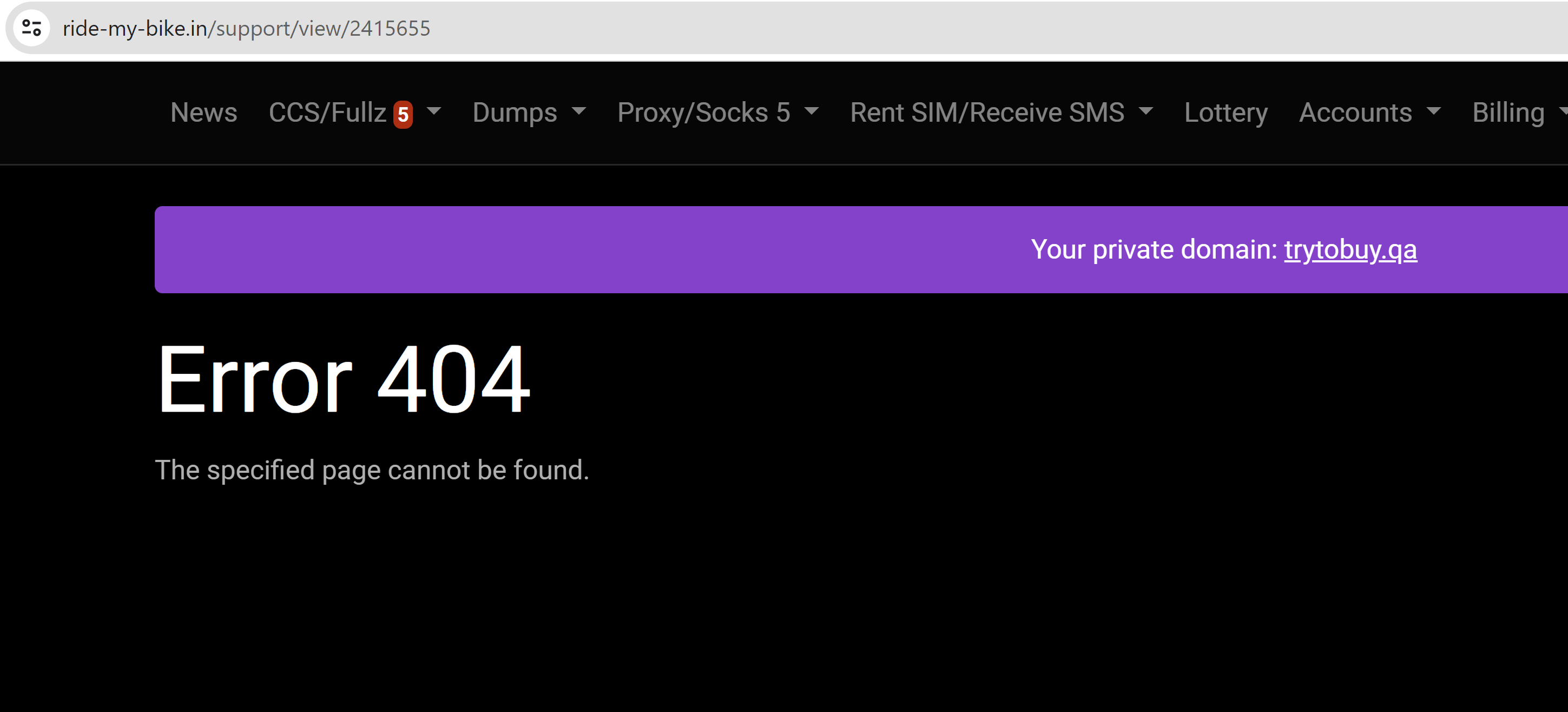Screen dimensions: 1568x712
Task: Open the News menu item
Action: coord(204,113)
